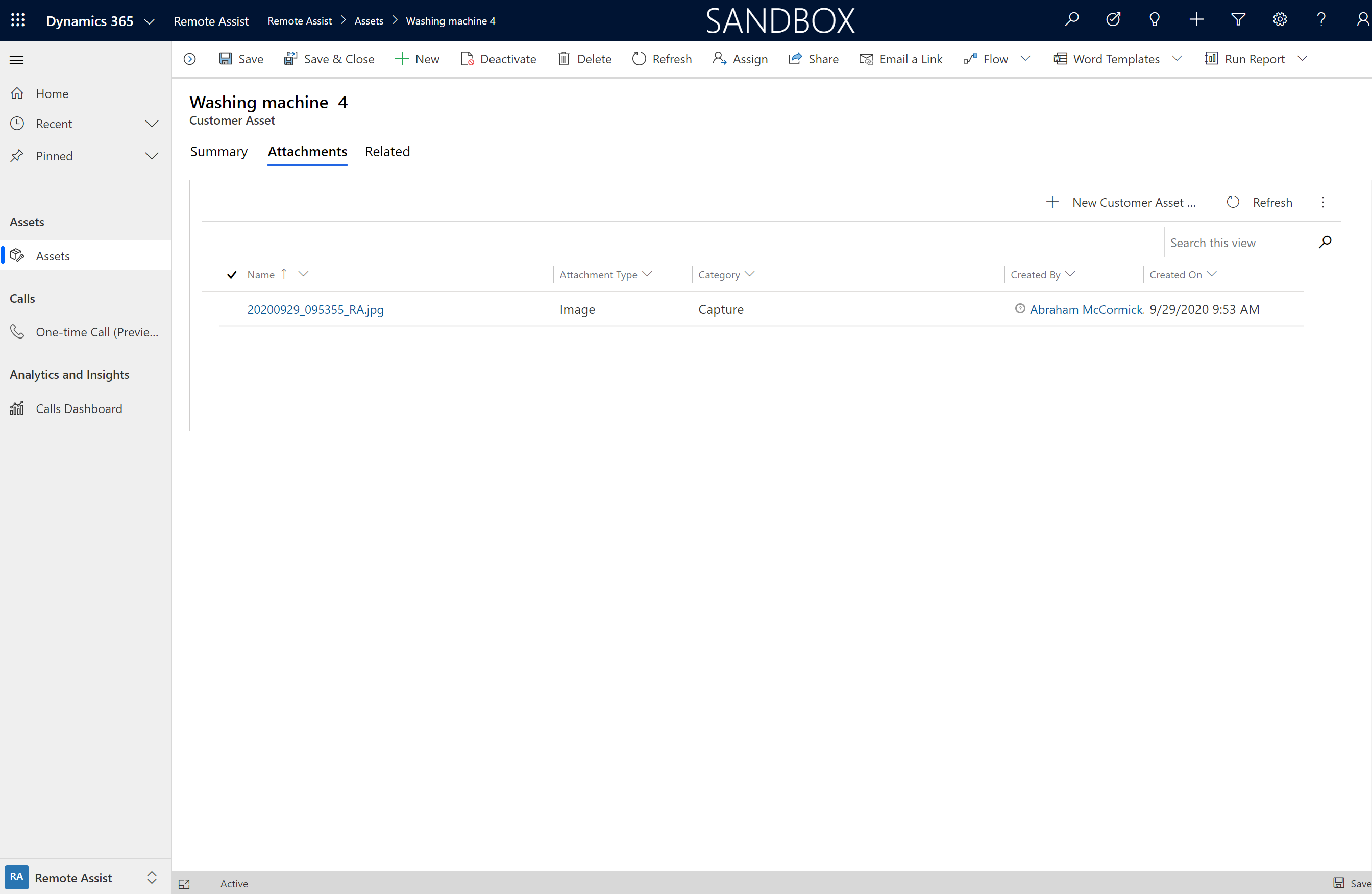The image size is (1372, 894).
Task: Click the Deactivate icon button
Action: [466, 59]
